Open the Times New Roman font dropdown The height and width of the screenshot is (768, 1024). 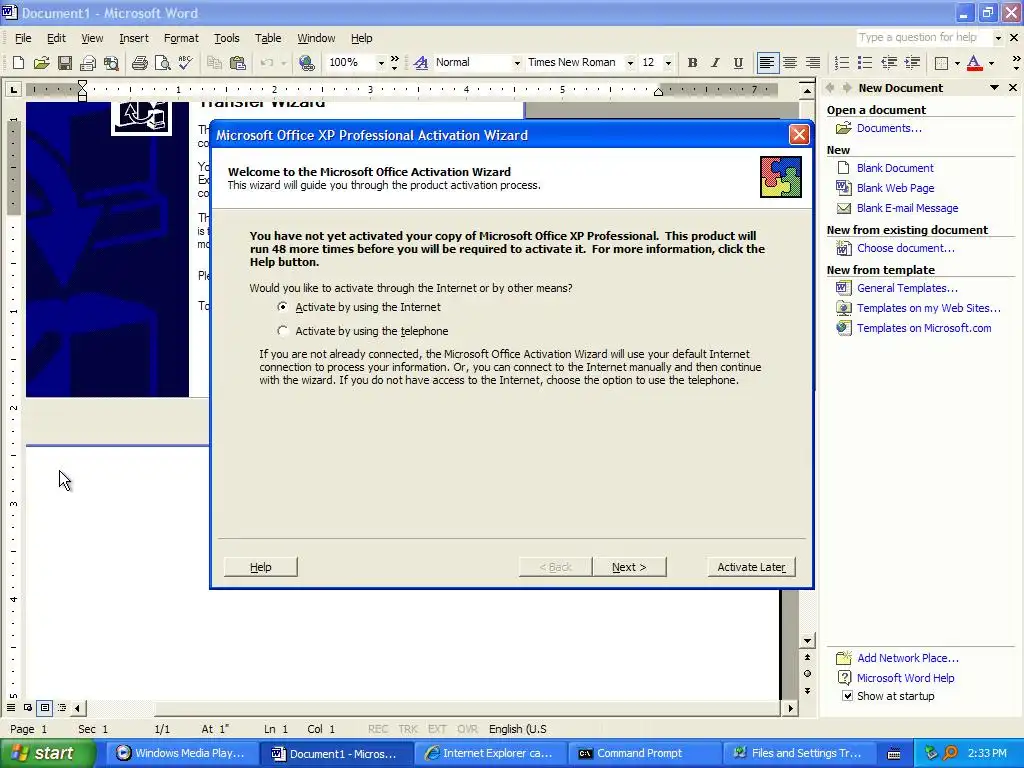630,63
